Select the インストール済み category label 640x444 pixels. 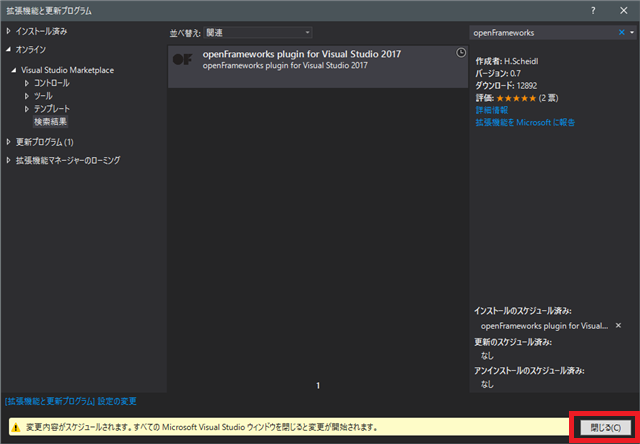(42, 31)
